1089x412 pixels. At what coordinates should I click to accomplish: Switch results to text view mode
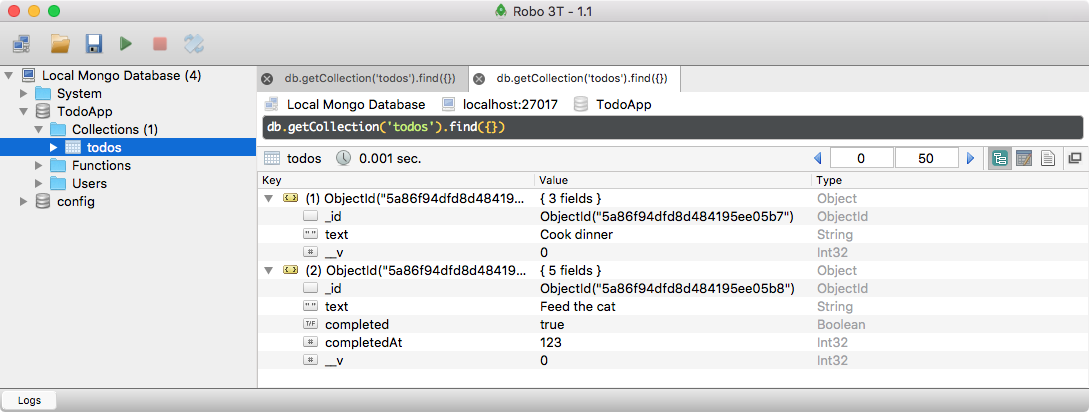[x=1048, y=158]
